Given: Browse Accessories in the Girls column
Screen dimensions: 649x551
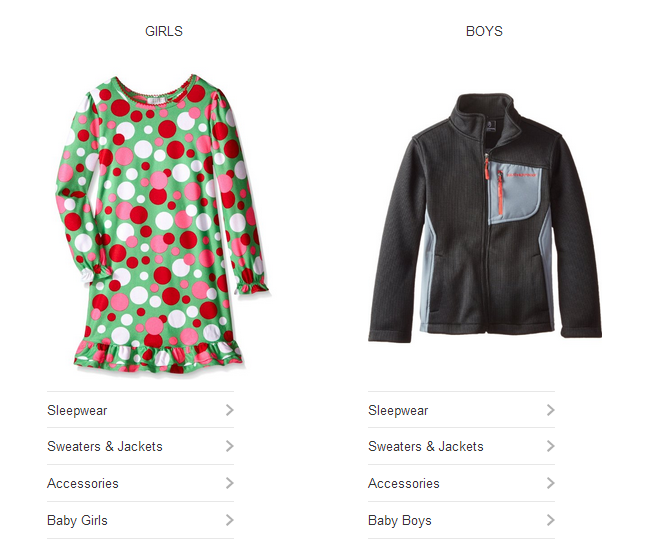Looking at the screenshot, I should coord(140,483).
